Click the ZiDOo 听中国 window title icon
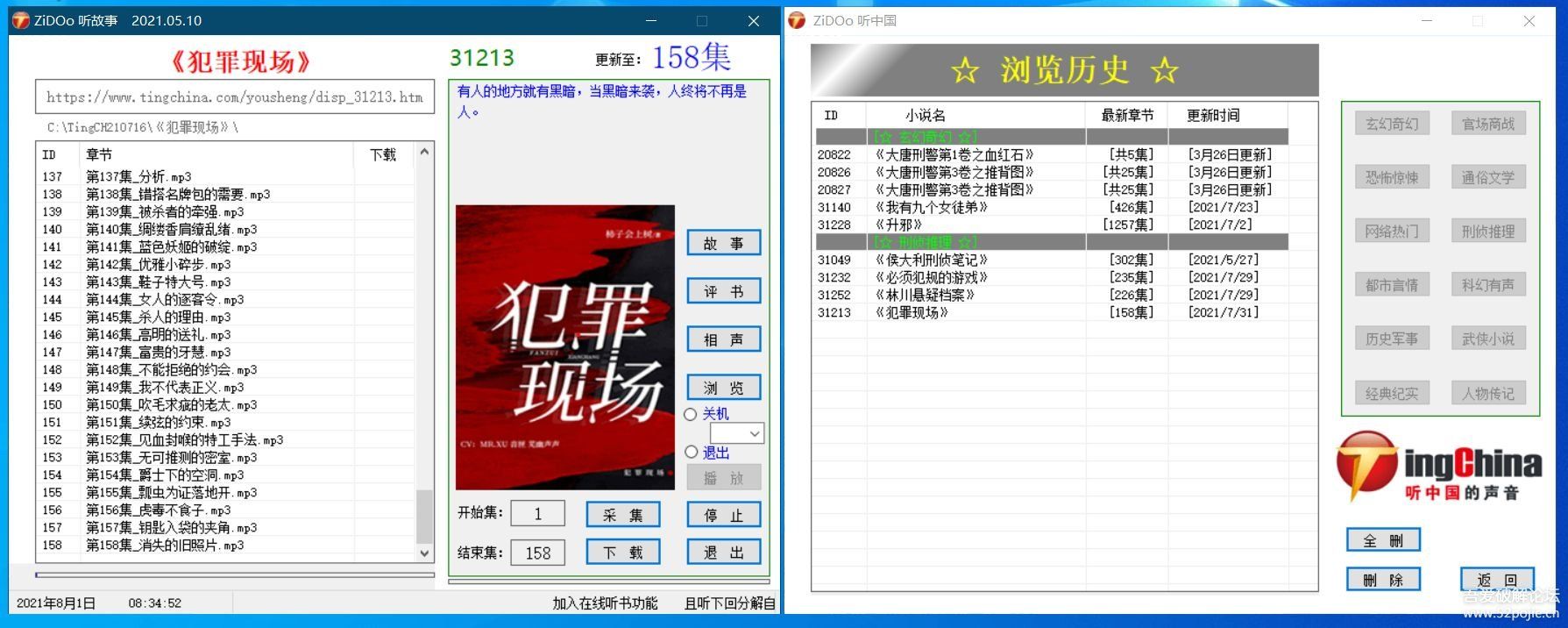Image resolution: width=1568 pixels, height=628 pixels. coord(797,20)
